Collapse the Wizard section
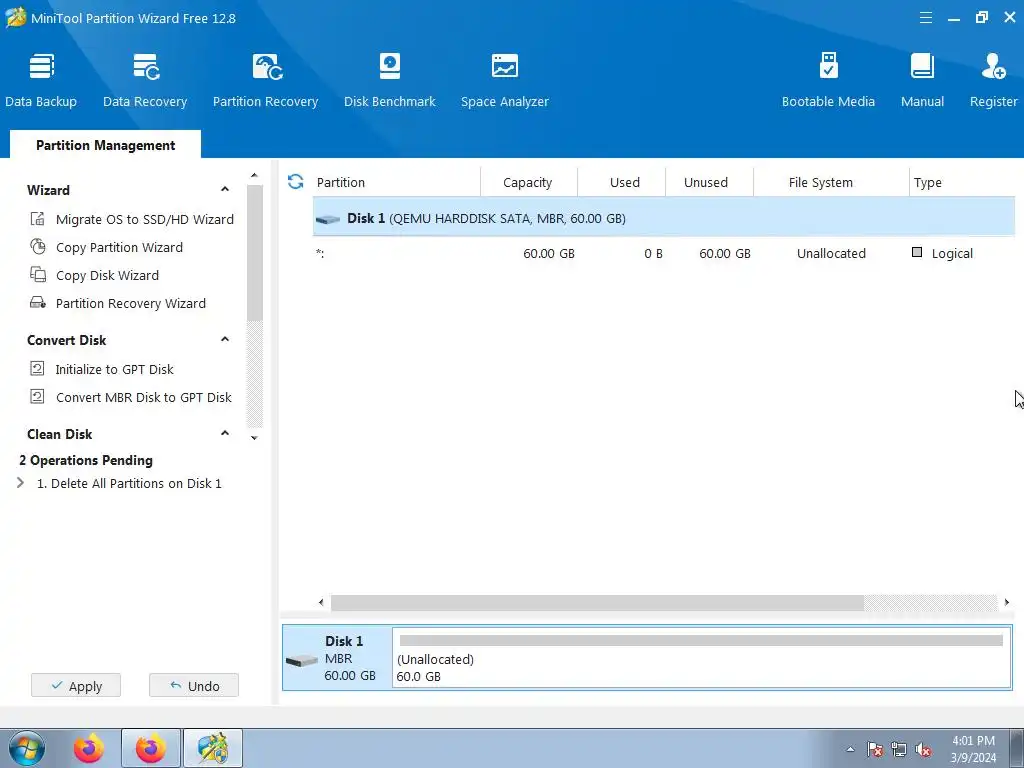The height and width of the screenshot is (768, 1024). pyautogui.click(x=225, y=189)
